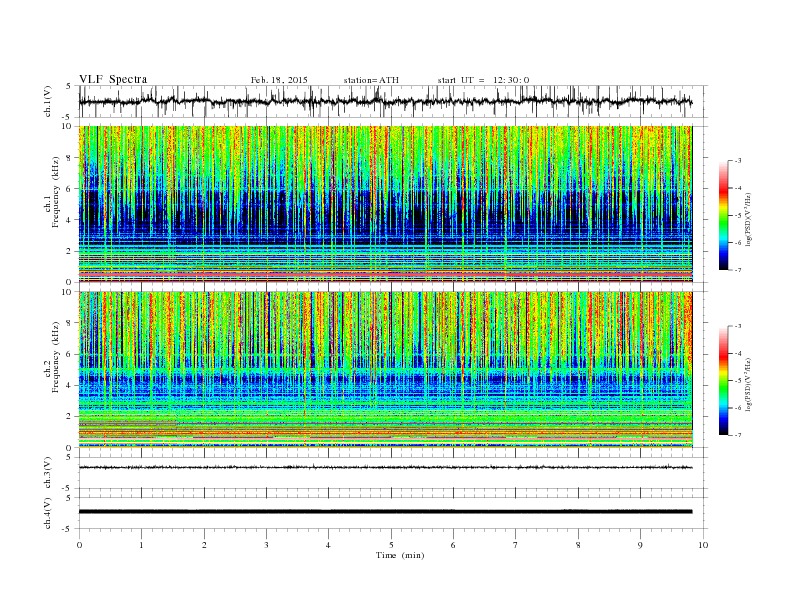Viewport: 792px width, 612px height.
Task: Click the '-3' label on ch.1 colorbar
Action: click(x=738, y=161)
